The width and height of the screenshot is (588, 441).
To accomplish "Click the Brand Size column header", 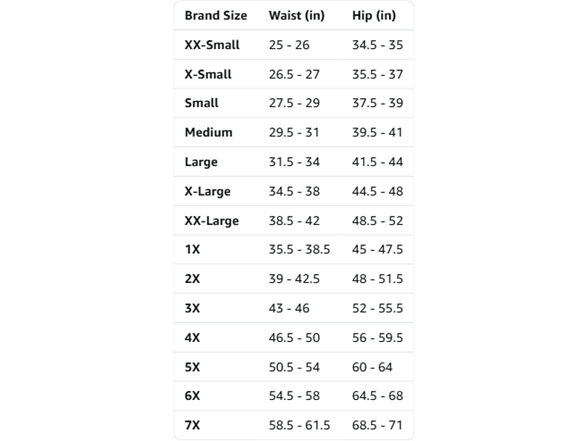I will pos(216,15).
